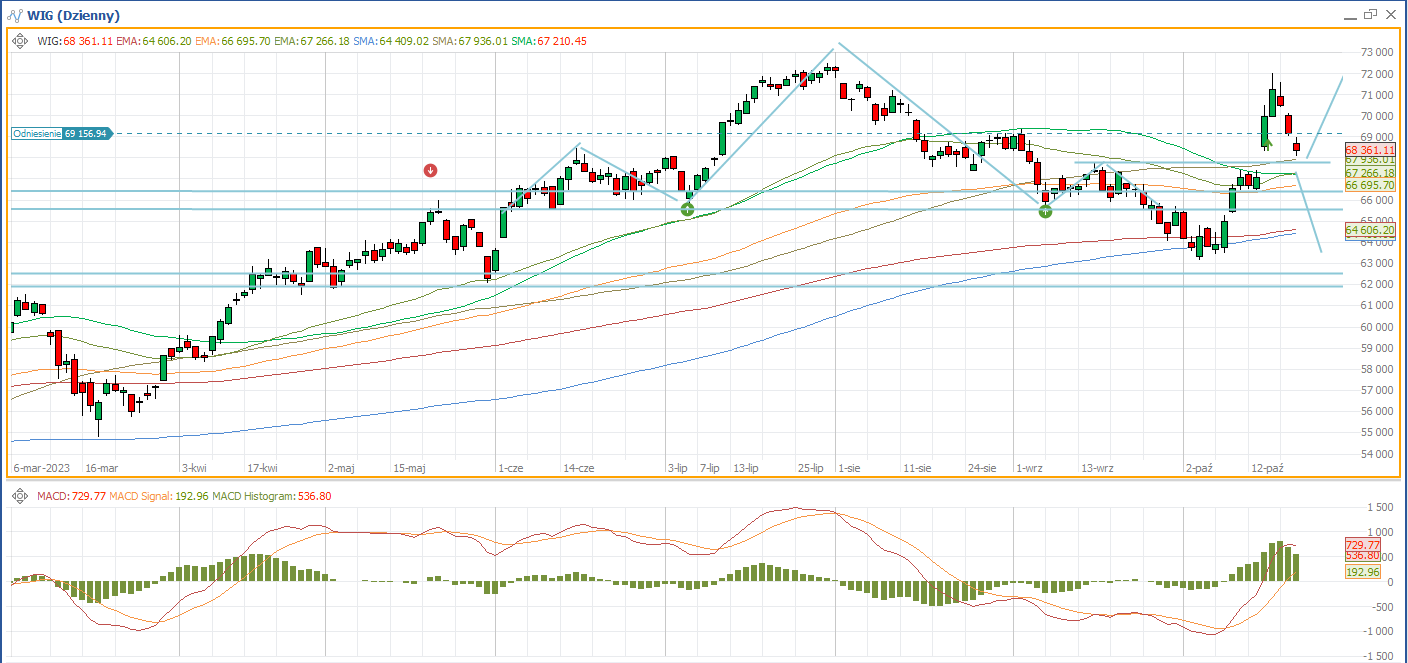Click the 12-paź date label on the time axis
The width and height of the screenshot is (1408, 663).
point(1266,468)
